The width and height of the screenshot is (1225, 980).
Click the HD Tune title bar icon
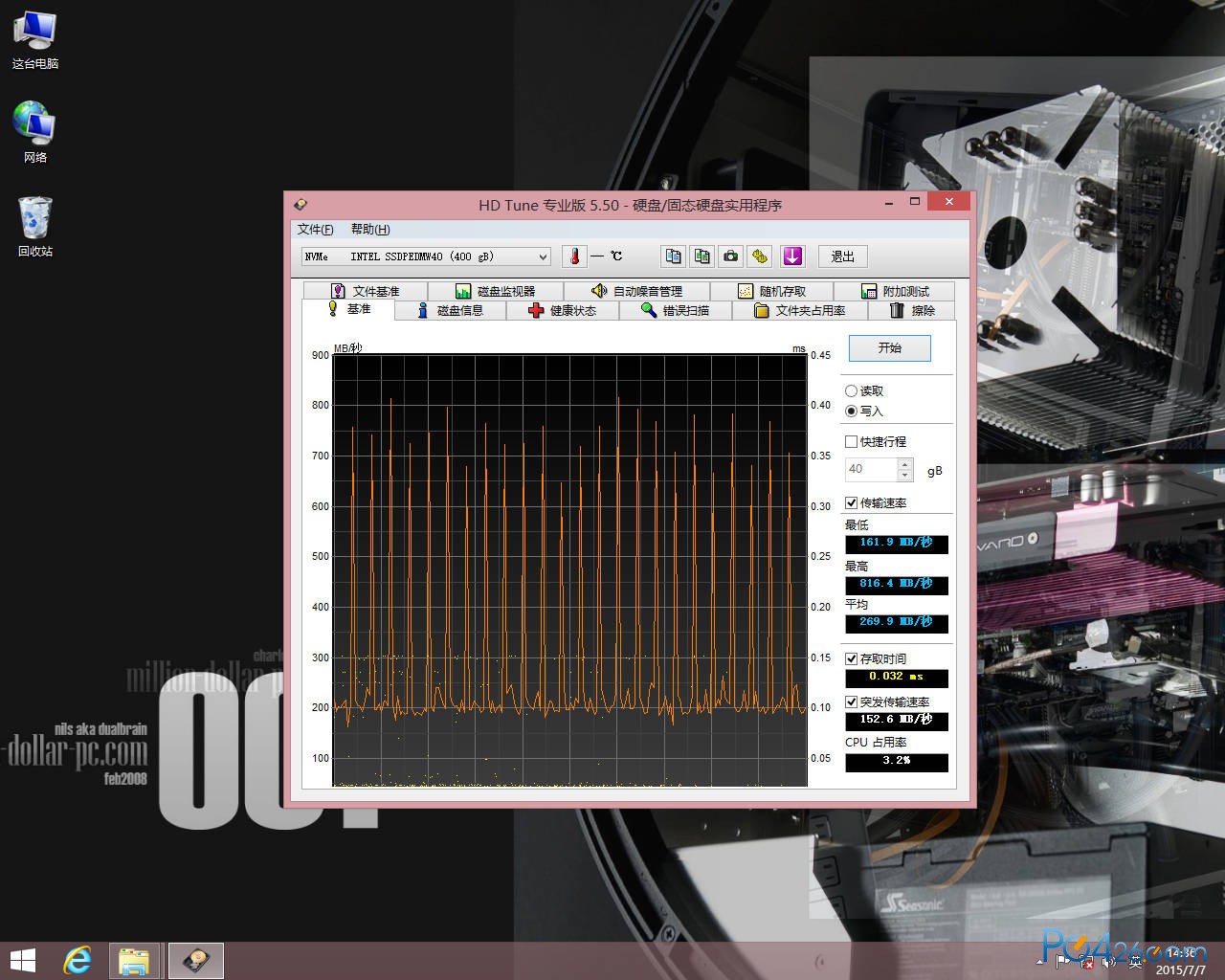point(300,204)
